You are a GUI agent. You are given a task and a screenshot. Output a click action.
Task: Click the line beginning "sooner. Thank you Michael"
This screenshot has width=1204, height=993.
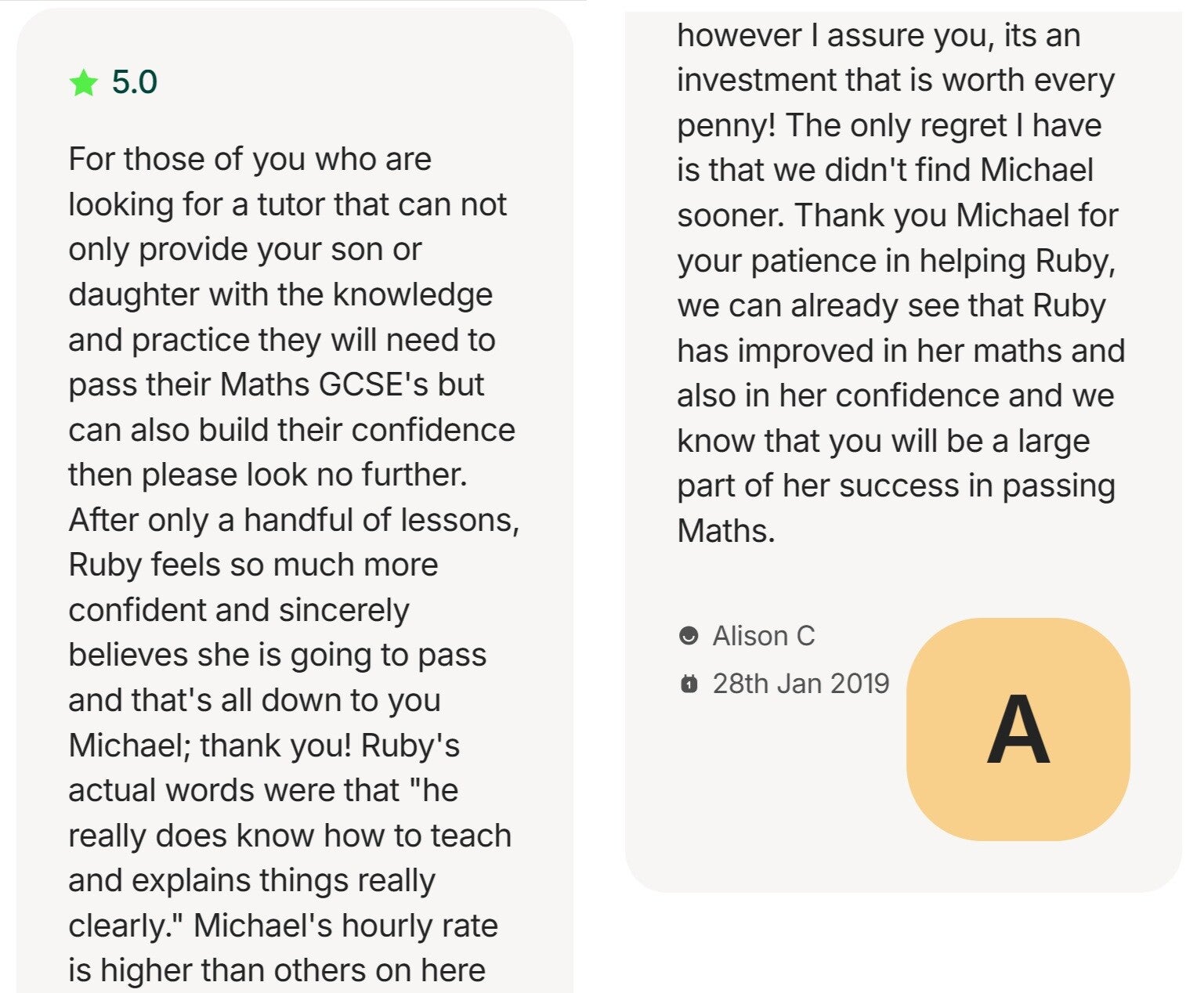[x=898, y=215]
